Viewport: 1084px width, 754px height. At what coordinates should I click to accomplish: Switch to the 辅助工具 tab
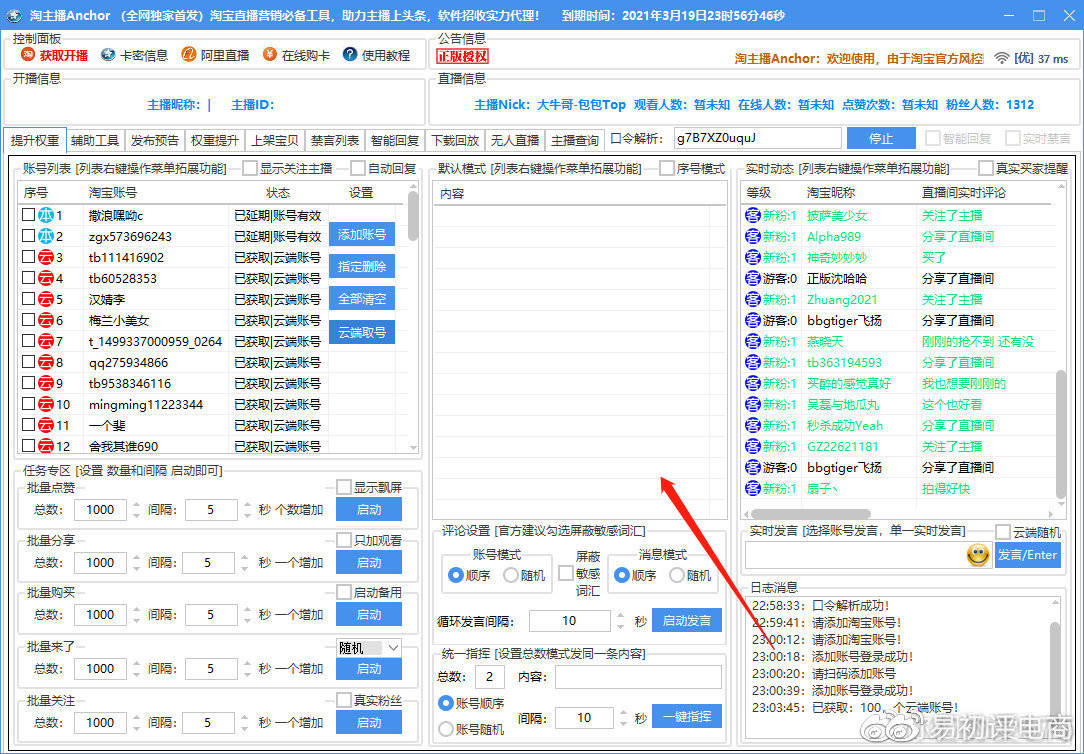coord(94,140)
